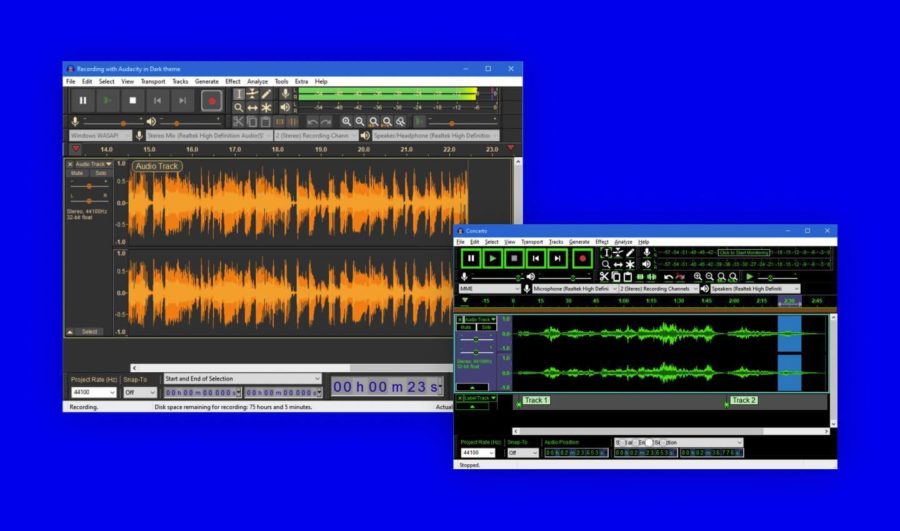The height and width of the screenshot is (531, 900).
Task: Stop recording in the dark theme window
Action: click(x=133, y=100)
